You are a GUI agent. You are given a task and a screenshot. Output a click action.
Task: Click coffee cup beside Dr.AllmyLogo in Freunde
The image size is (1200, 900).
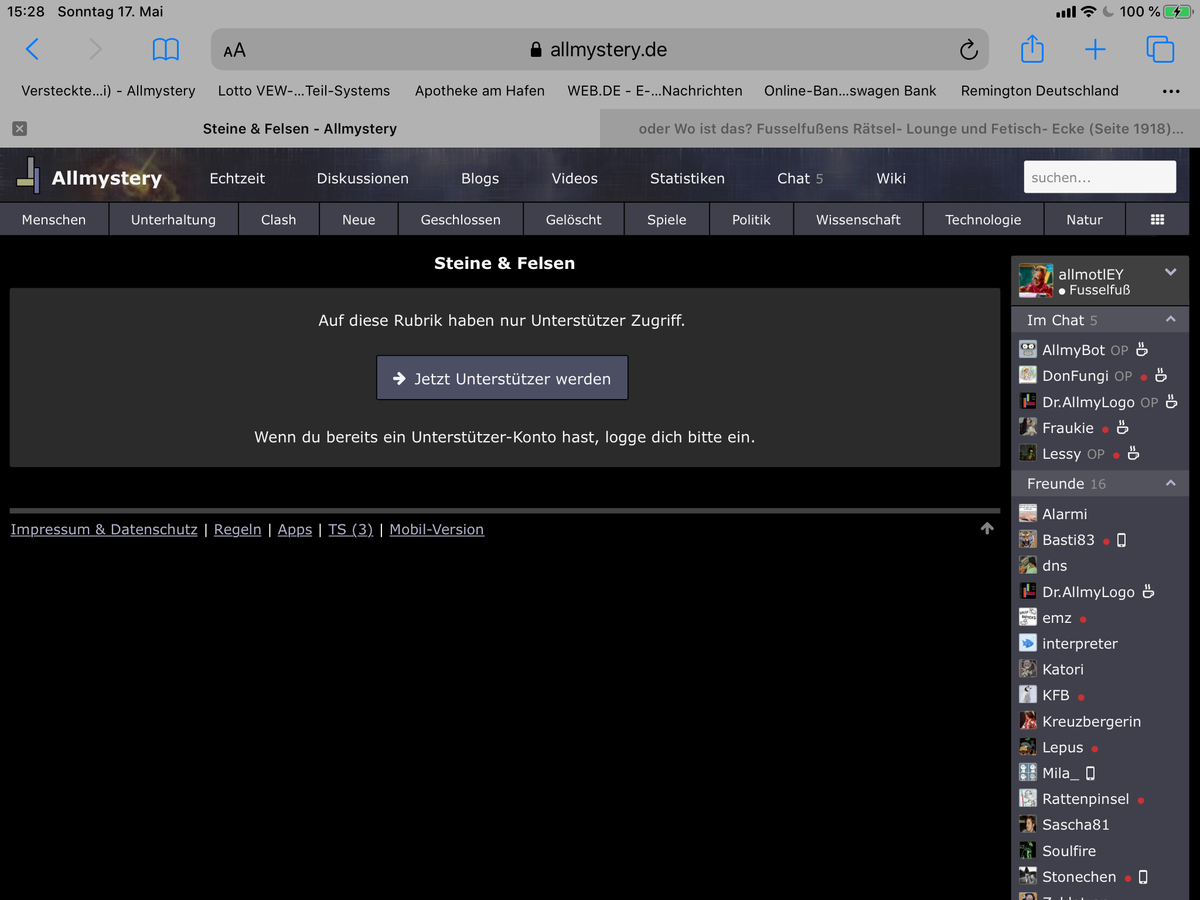click(1148, 592)
